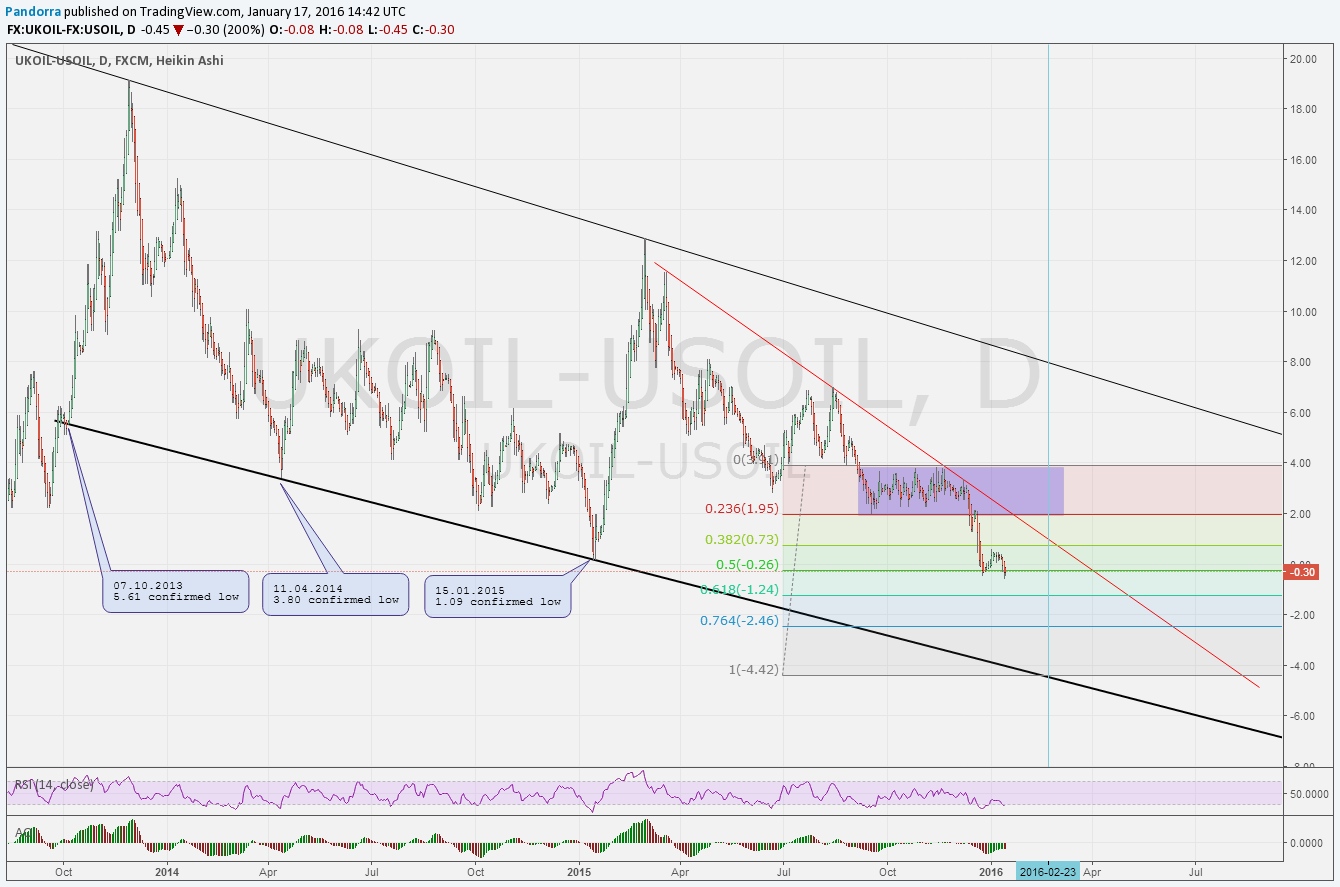This screenshot has height=887, width=1340.
Task: Click the 12.00 price axis label
Action: tap(1302, 261)
